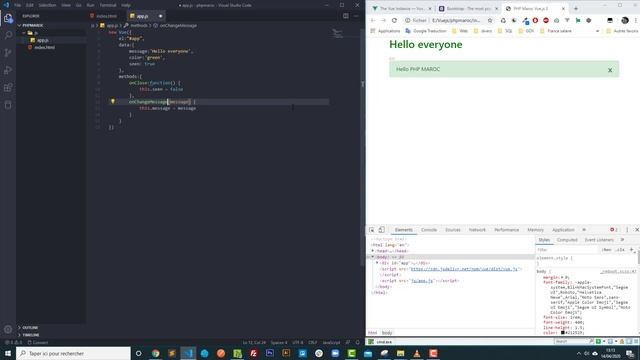Collapse the PHPMAROC folder in Explorer
Image resolution: width=640 pixels, height=360 pixels.
[19, 25]
